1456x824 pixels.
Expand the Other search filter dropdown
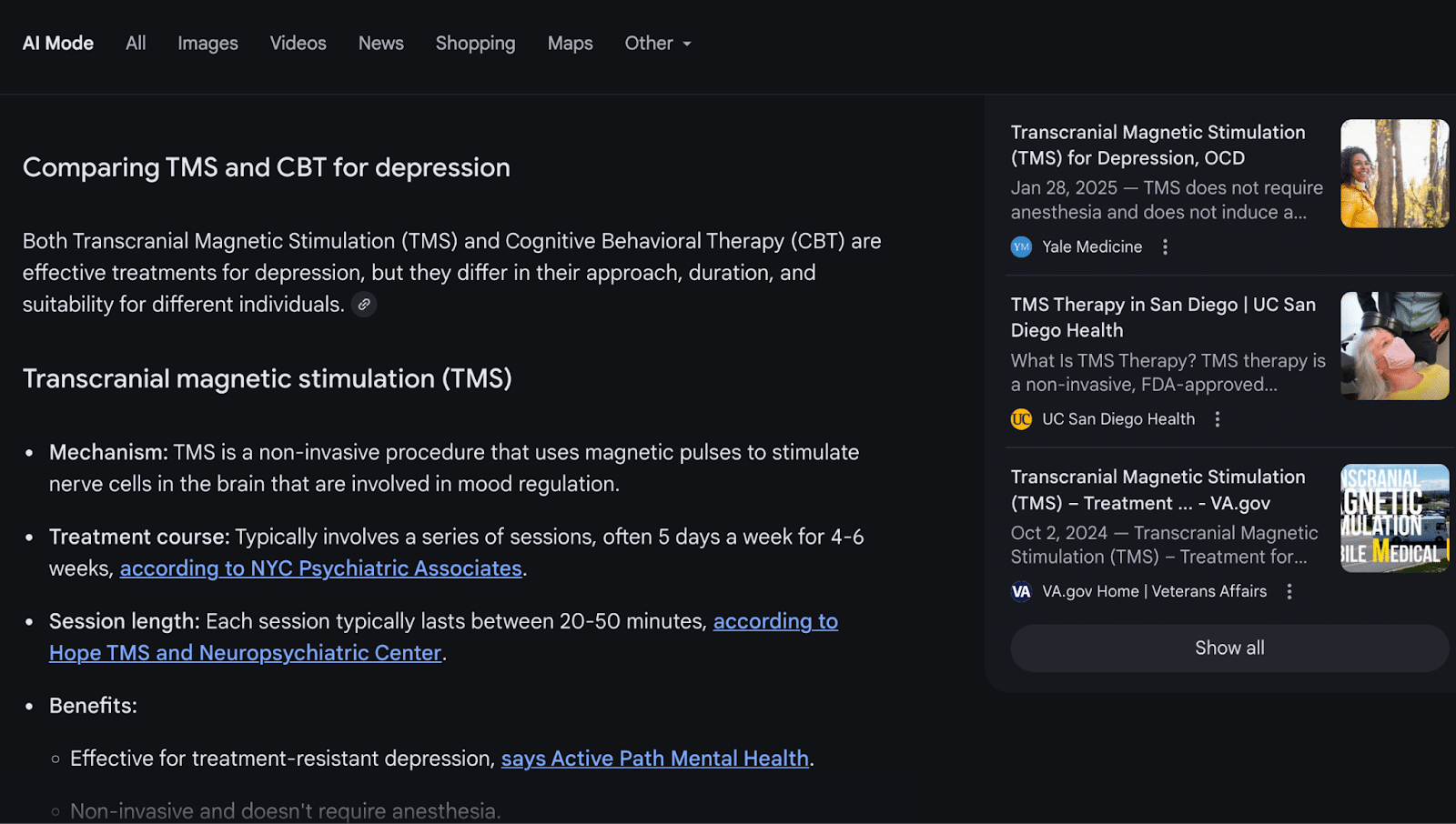click(x=658, y=44)
